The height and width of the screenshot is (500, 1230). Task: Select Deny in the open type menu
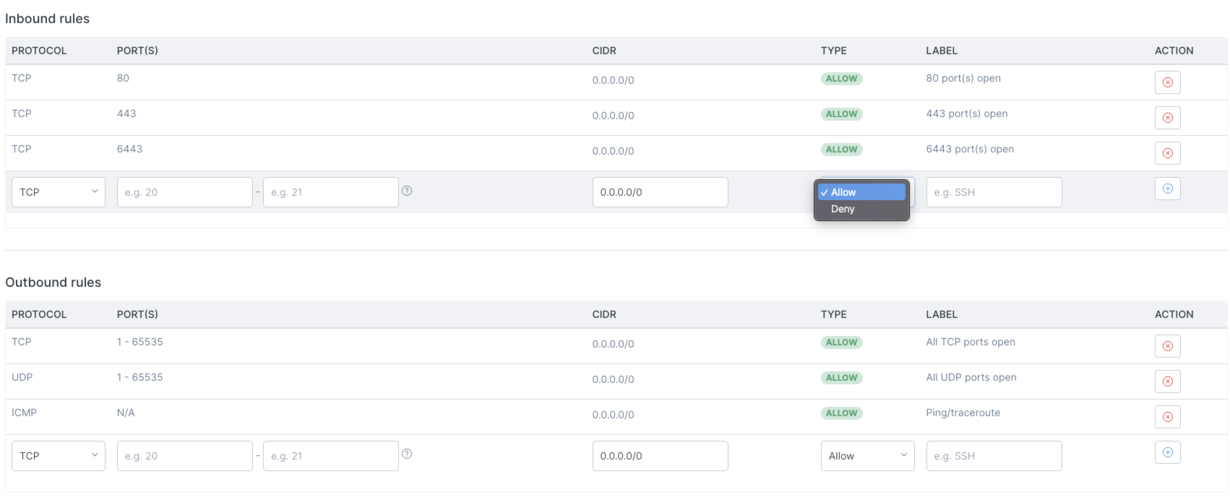861,209
